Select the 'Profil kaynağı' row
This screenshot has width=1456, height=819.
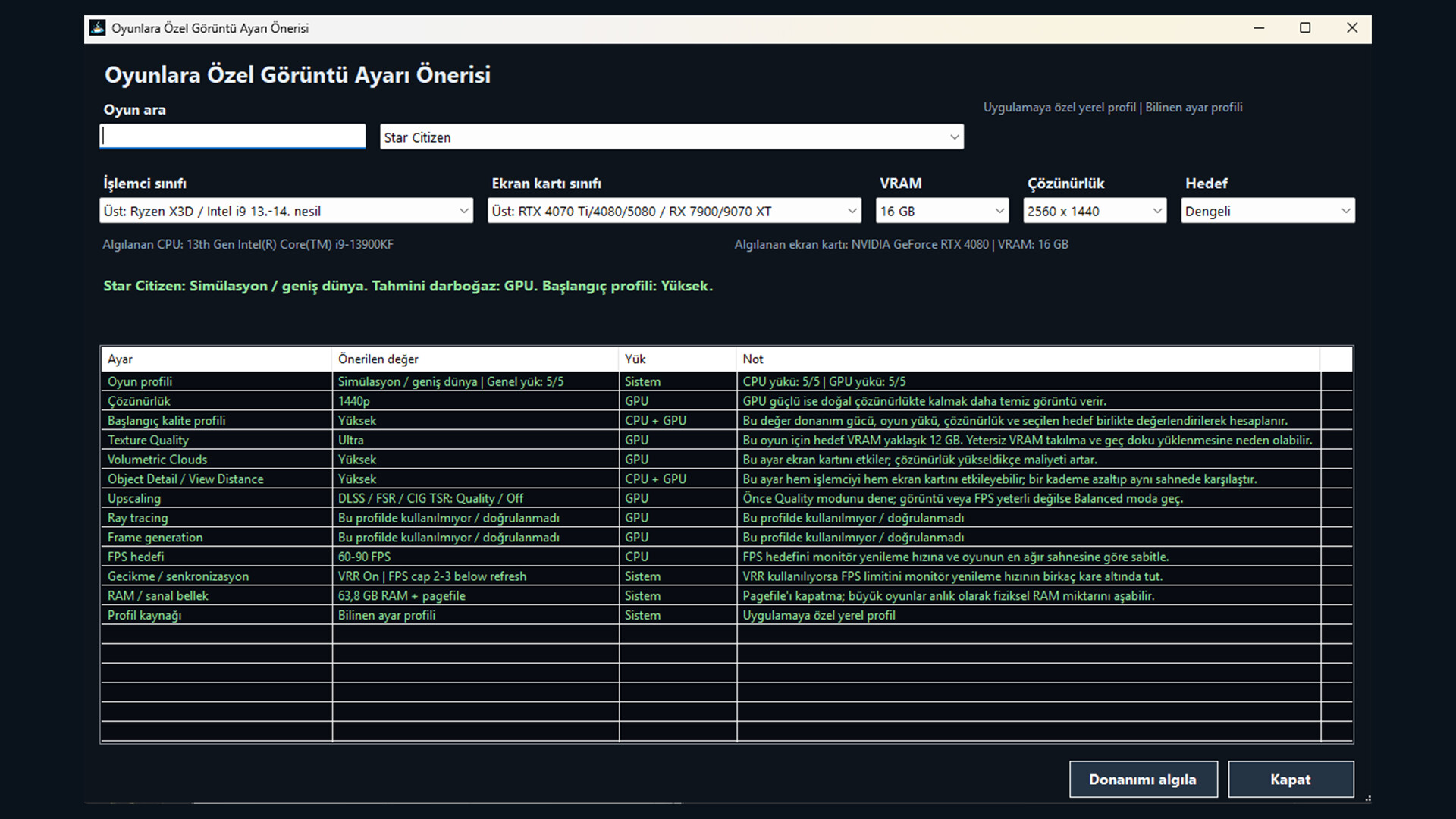click(726, 615)
